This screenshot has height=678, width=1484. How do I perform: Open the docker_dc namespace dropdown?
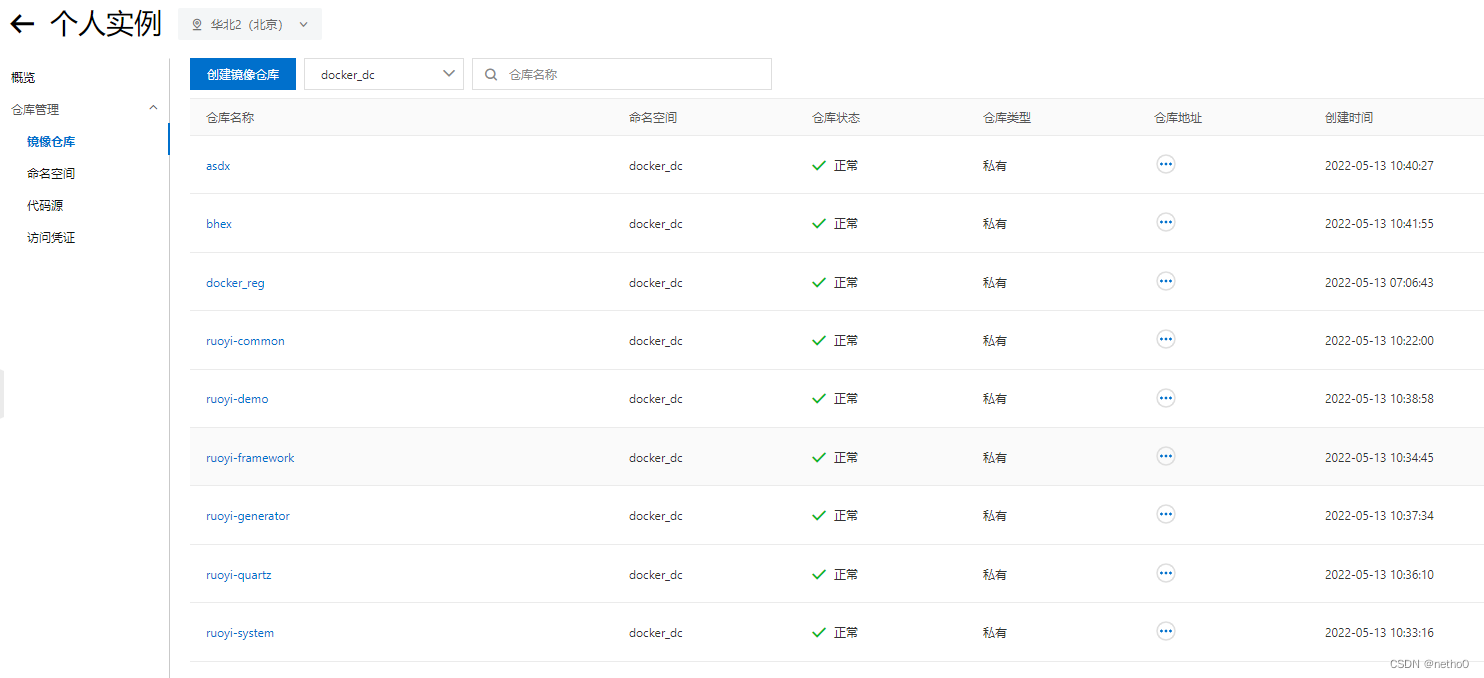tap(383, 74)
